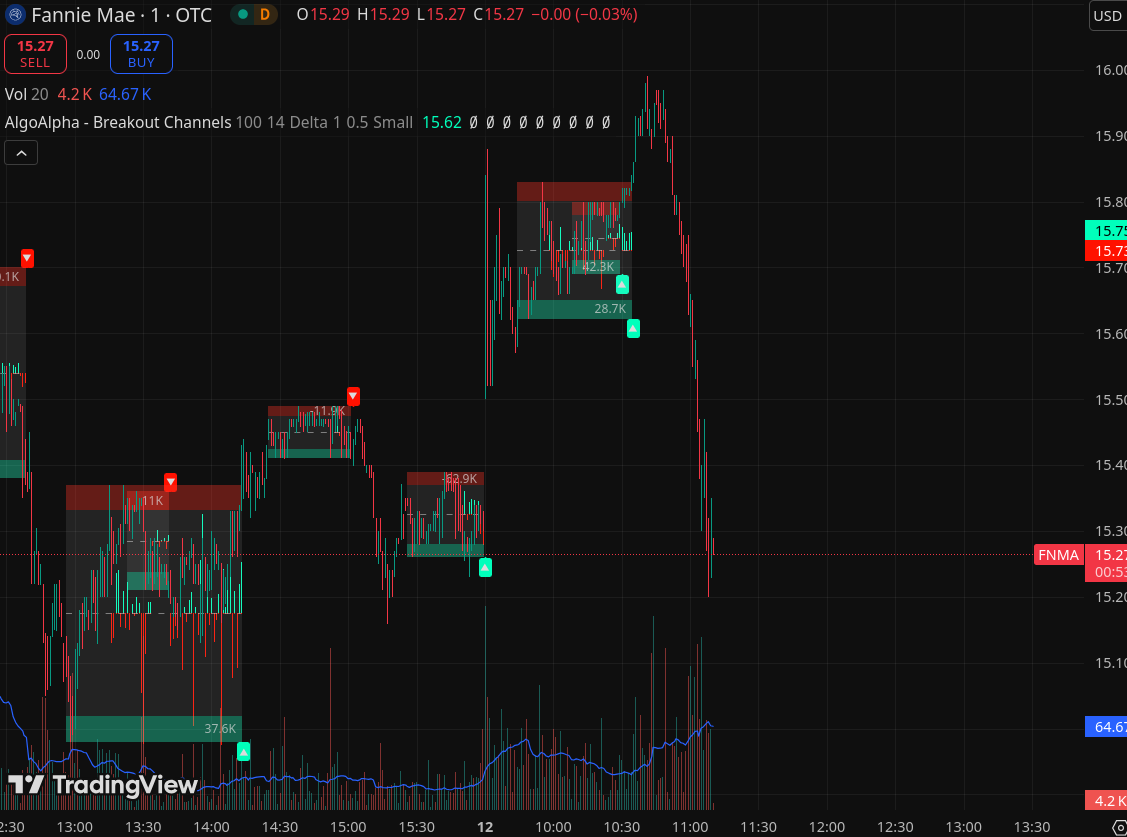Open the USD currency selector

point(1108,16)
